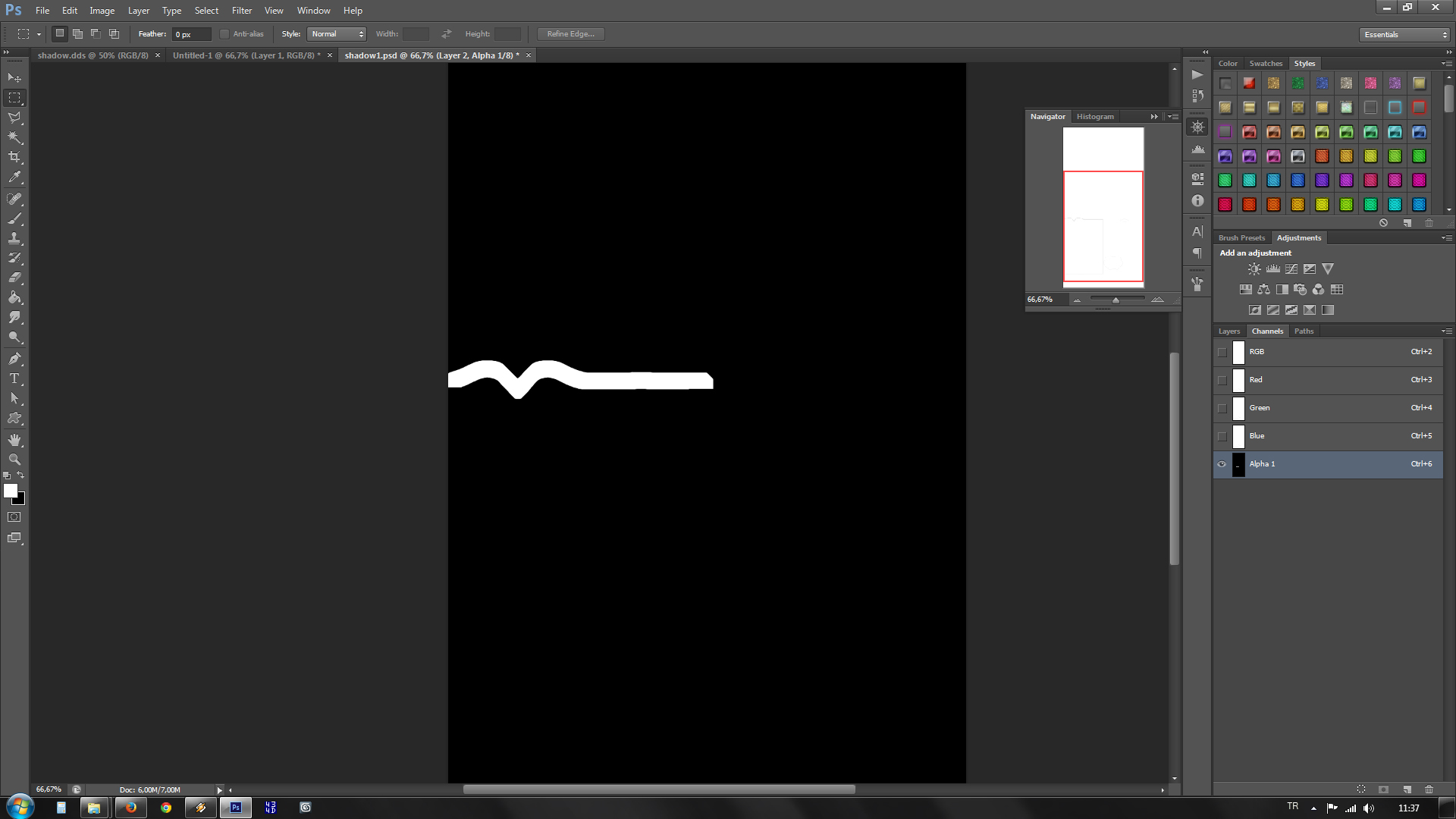Enable the Anti-alias checkbox
This screenshot has width=1456, height=819.
(x=224, y=34)
